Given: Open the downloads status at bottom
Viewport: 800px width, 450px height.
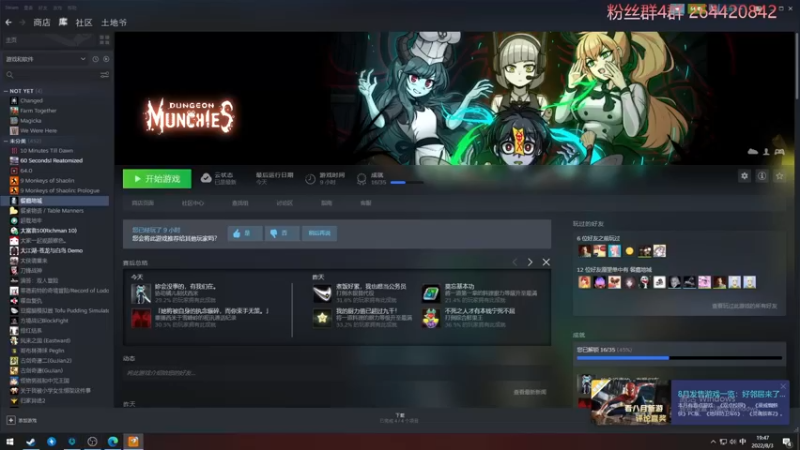Looking at the screenshot, I should tap(399, 418).
